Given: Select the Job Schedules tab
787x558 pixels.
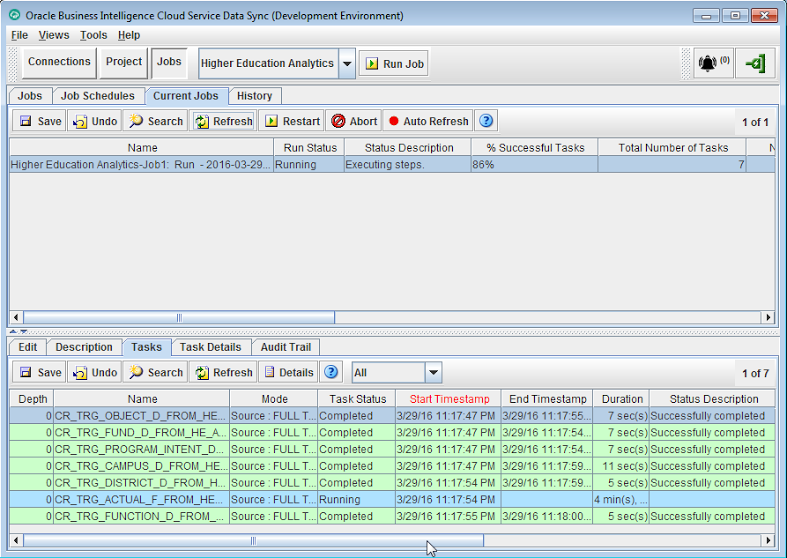Looking at the screenshot, I should (x=97, y=96).
